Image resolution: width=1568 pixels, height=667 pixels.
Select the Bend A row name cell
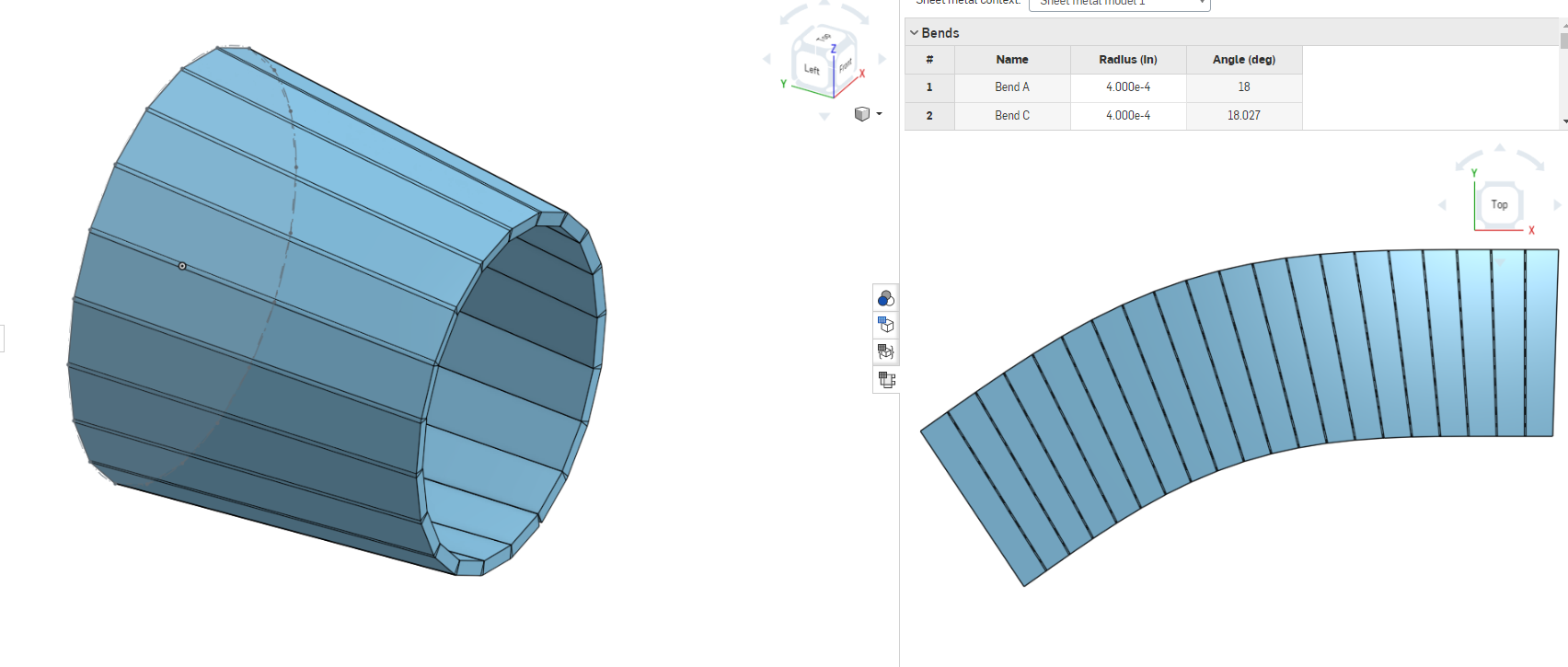coord(1011,87)
